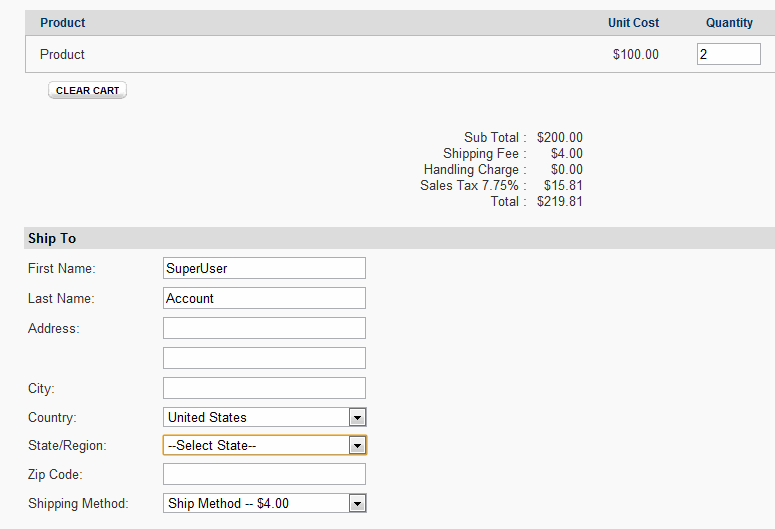The width and height of the screenshot is (775, 529).
Task: Select the Product item name in cart row
Action: coord(62,54)
